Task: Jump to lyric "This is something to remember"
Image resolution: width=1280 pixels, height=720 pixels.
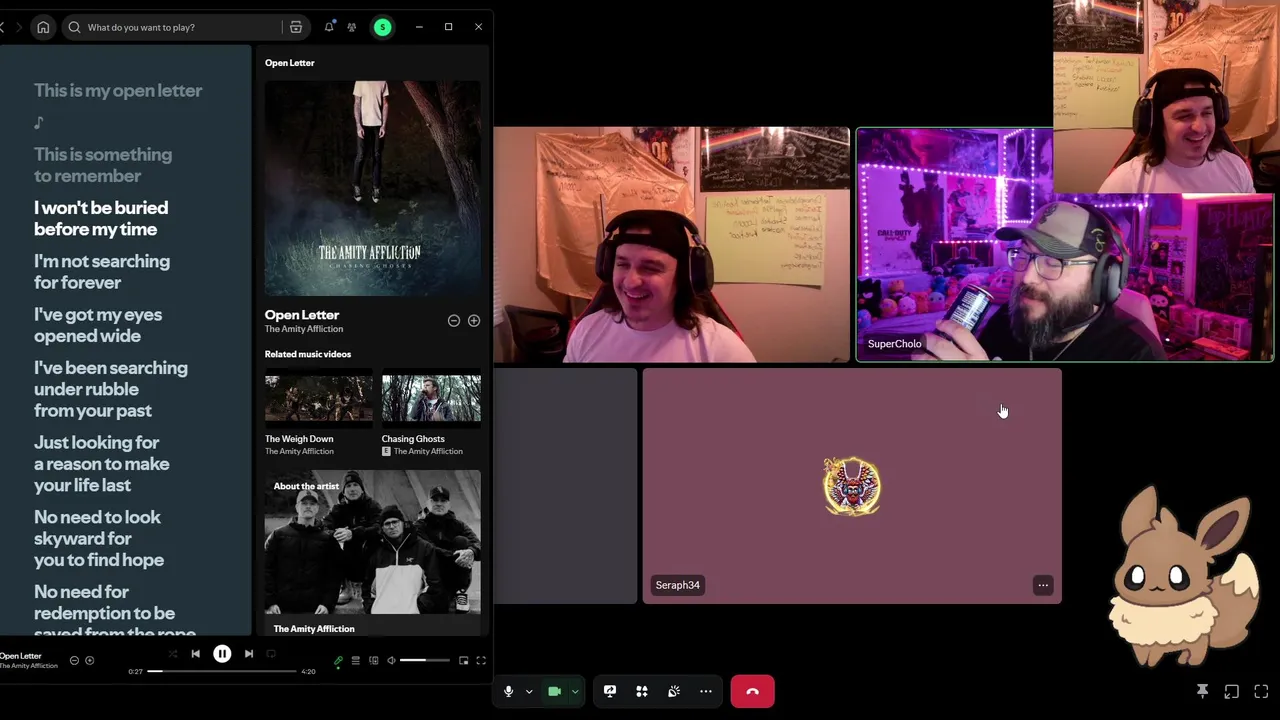Action: pyautogui.click(x=103, y=165)
